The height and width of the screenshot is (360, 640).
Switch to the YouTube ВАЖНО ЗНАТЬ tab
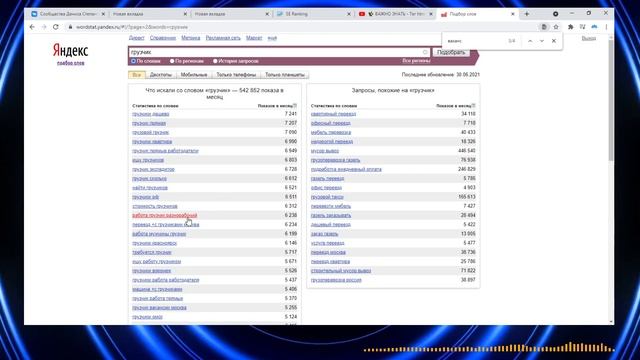[395, 14]
